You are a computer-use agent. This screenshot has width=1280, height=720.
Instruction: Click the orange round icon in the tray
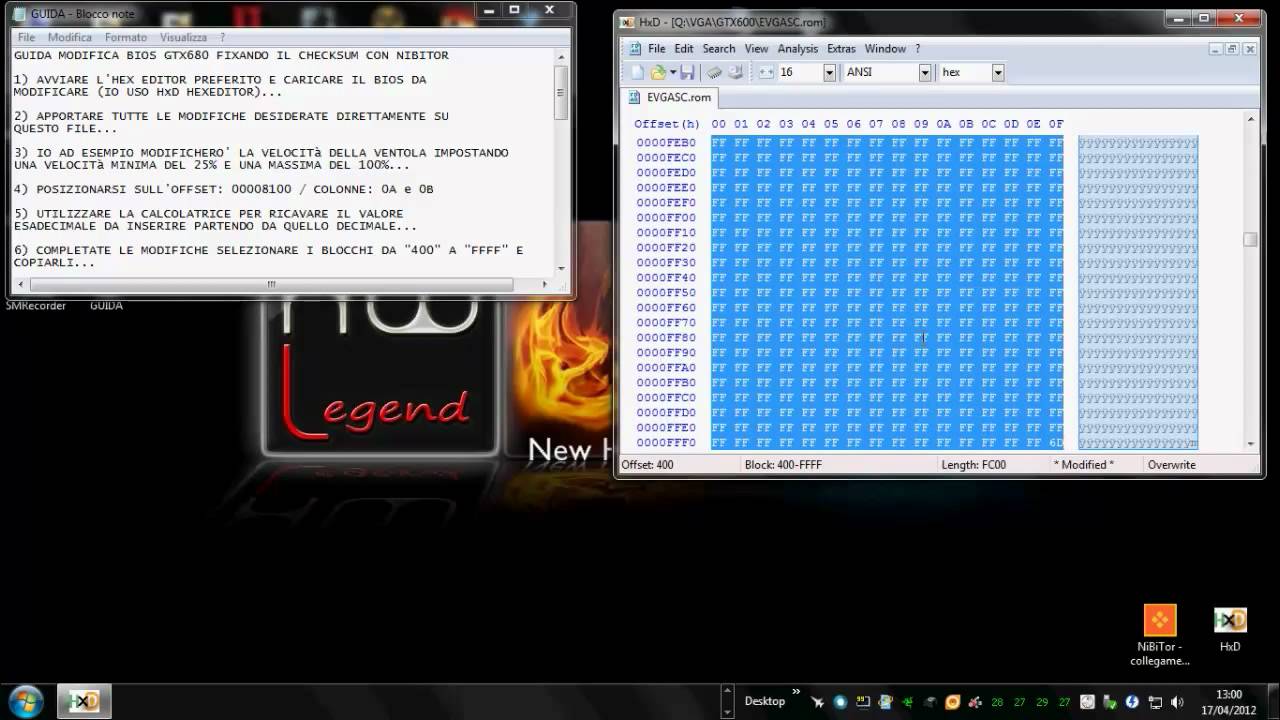click(x=952, y=702)
